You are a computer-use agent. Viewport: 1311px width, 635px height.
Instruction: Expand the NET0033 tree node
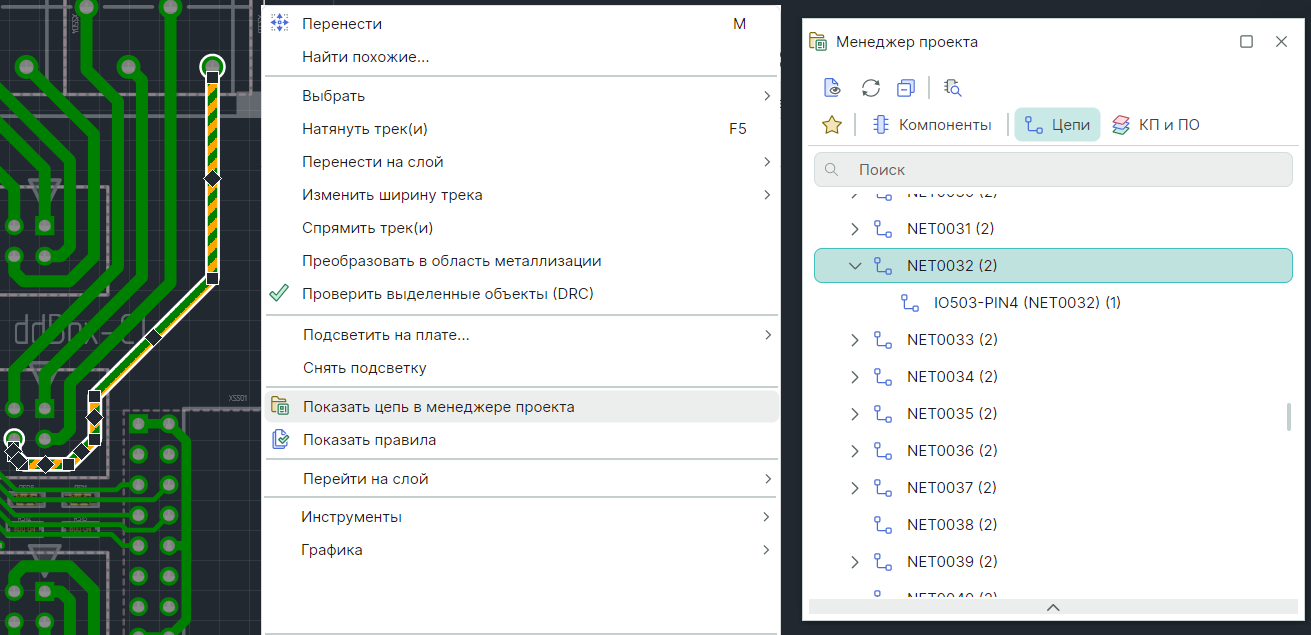coord(855,340)
